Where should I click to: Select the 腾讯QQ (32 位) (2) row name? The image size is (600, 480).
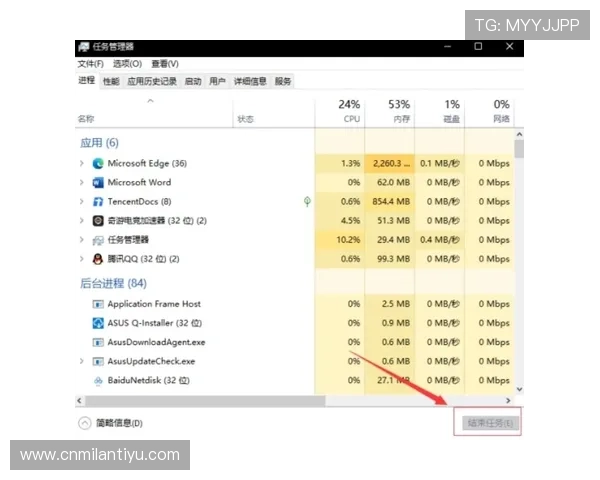(143, 259)
